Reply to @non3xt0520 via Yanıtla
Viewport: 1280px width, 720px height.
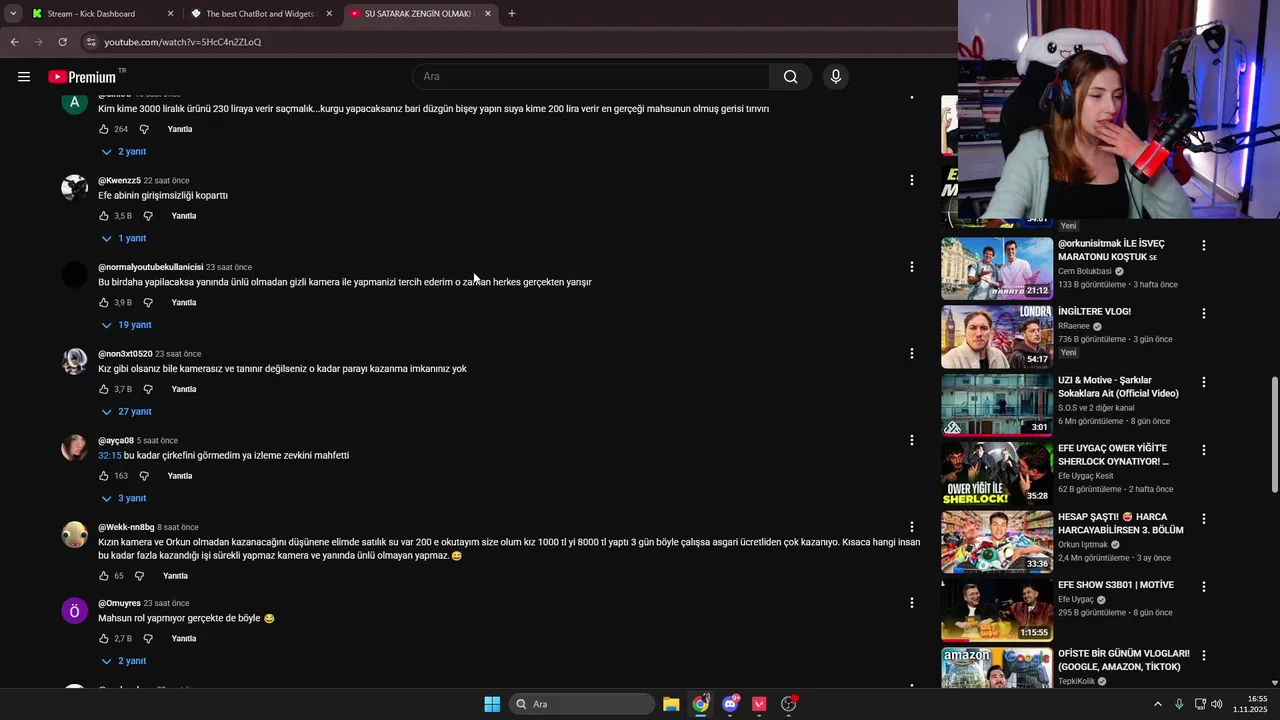coord(184,390)
